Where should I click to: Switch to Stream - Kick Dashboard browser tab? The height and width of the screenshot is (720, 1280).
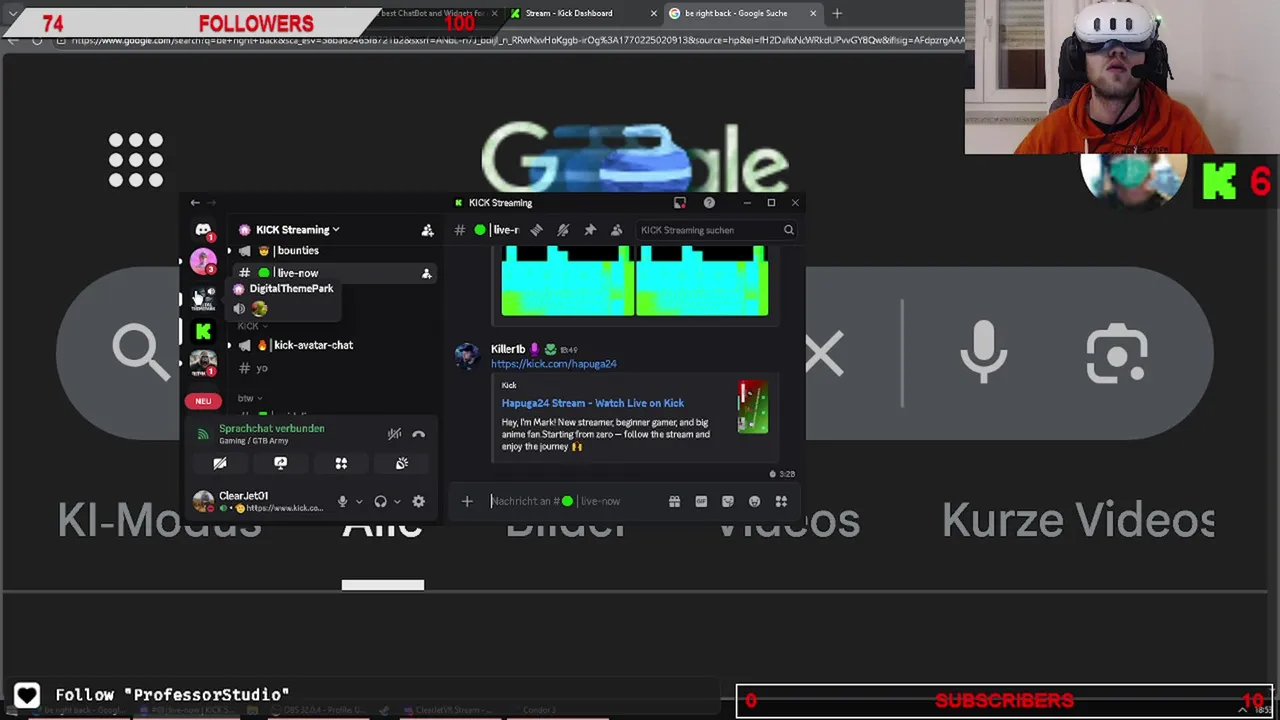(x=582, y=13)
